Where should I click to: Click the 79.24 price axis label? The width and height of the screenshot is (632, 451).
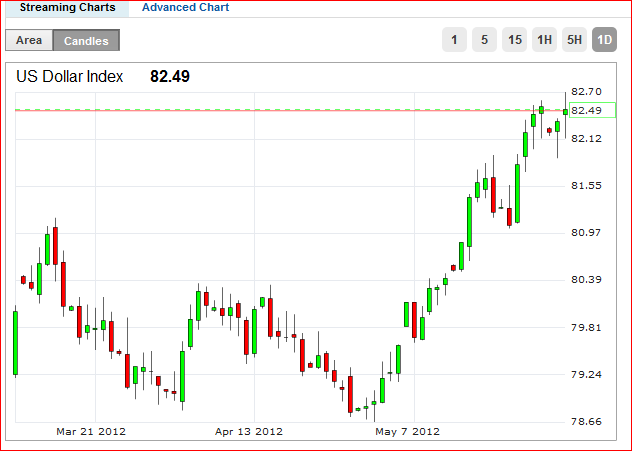pos(586,374)
